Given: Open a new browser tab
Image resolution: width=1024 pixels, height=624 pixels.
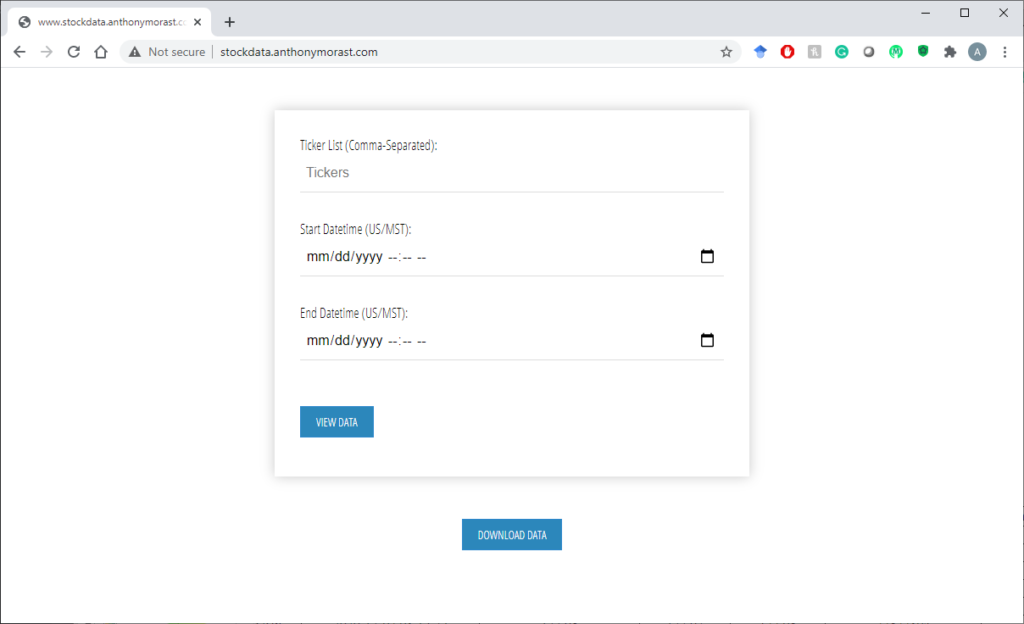Looking at the screenshot, I should (x=229, y=22).
